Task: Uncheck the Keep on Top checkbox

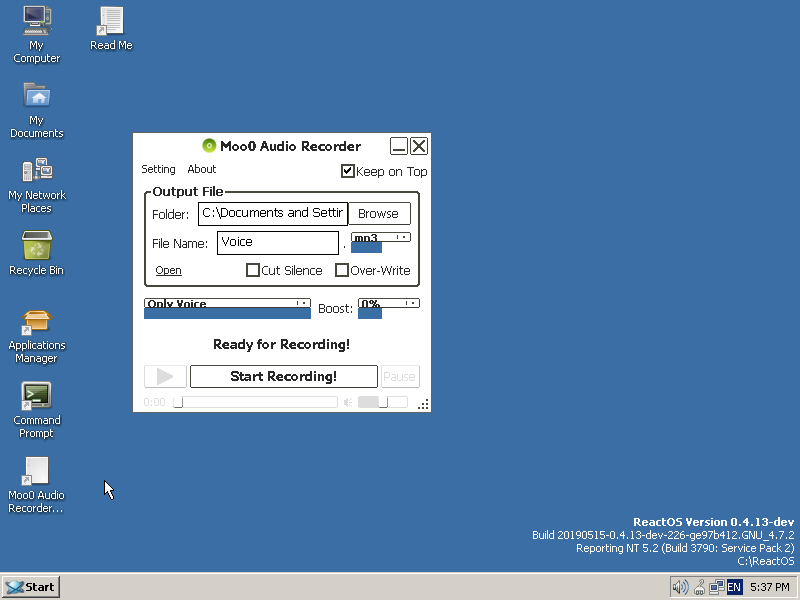Action: point(347,171)
